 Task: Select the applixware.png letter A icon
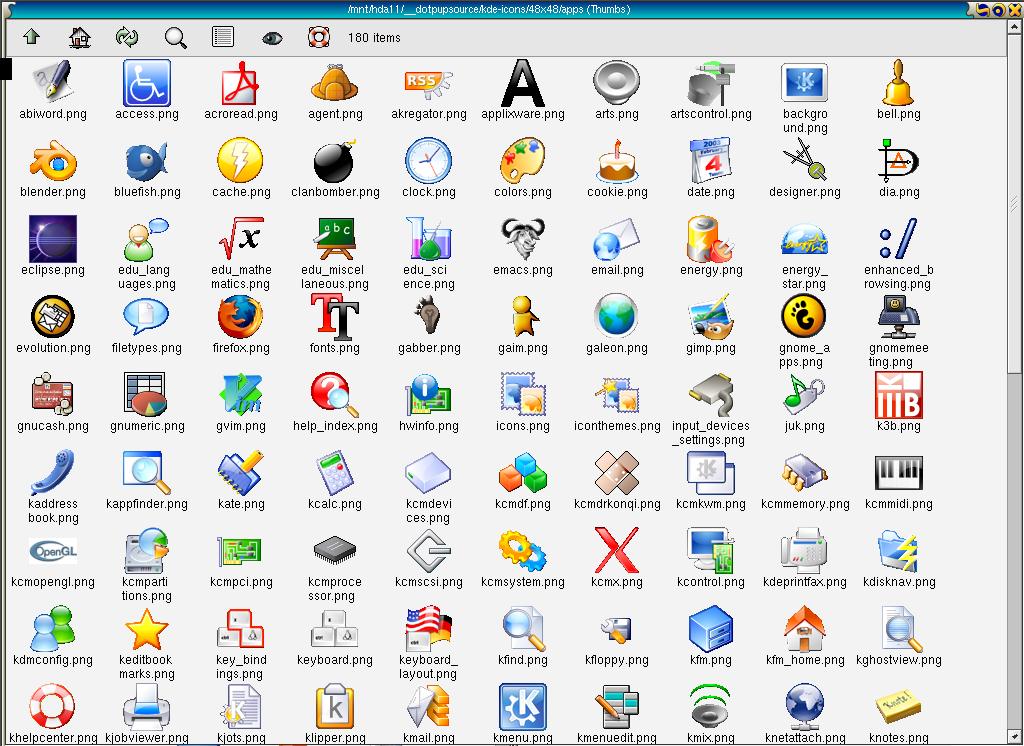523,83
